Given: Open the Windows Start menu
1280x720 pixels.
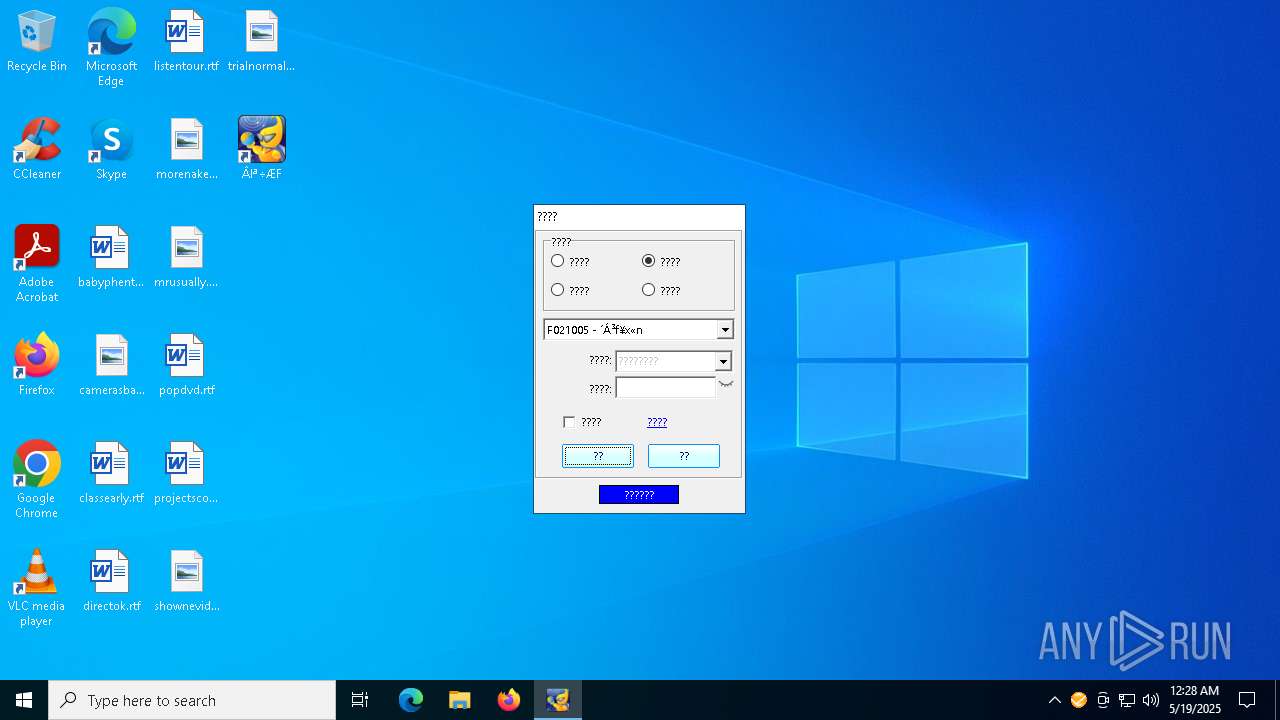Looking at the screenshot, I should [x=24, y=700].
